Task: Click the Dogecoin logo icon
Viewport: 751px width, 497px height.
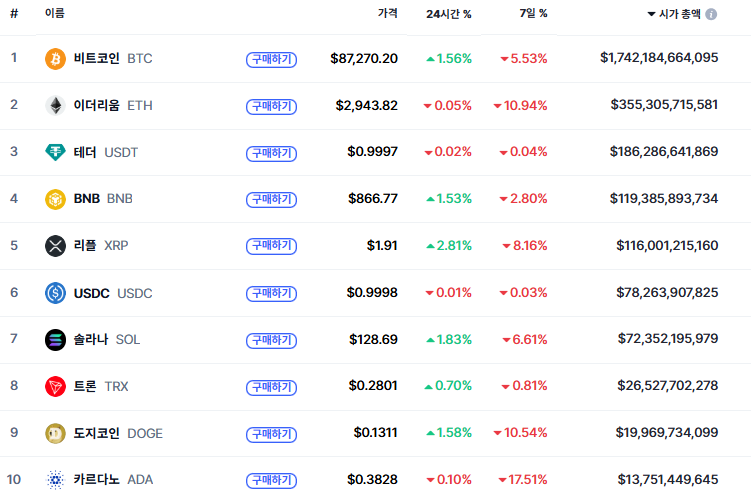Action: [55, 433]
